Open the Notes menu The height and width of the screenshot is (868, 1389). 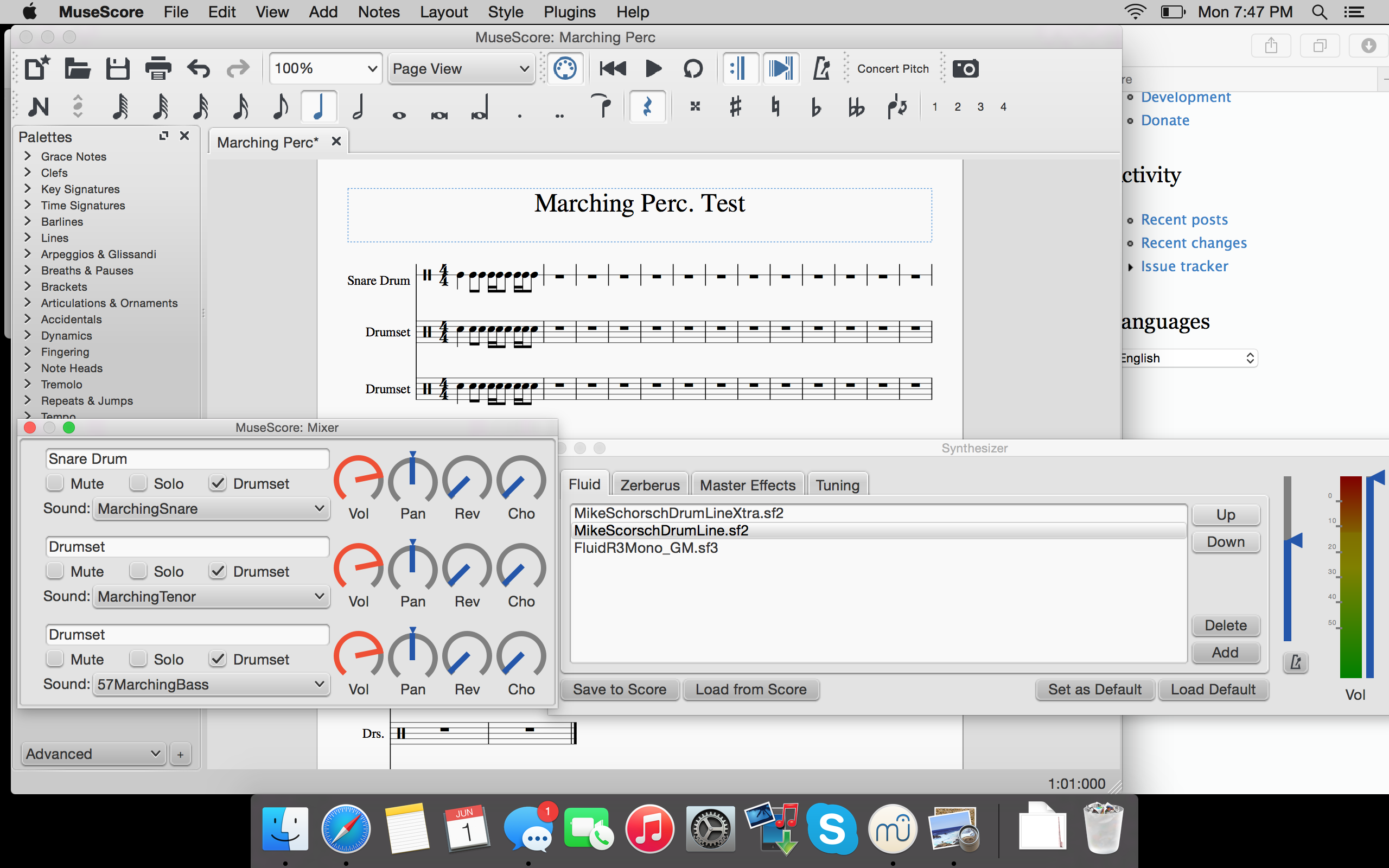(x=378, y=12)
